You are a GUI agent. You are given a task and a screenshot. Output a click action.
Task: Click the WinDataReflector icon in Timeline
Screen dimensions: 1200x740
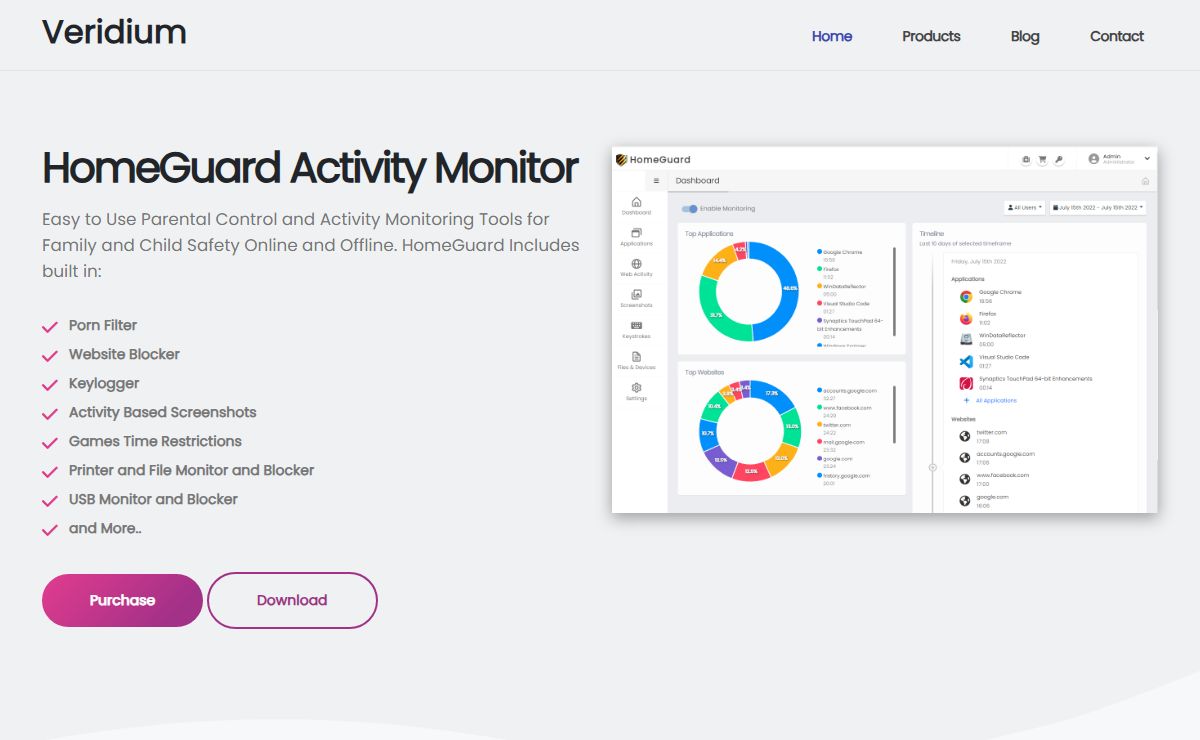pyautogui.click(x=966, y=340)
